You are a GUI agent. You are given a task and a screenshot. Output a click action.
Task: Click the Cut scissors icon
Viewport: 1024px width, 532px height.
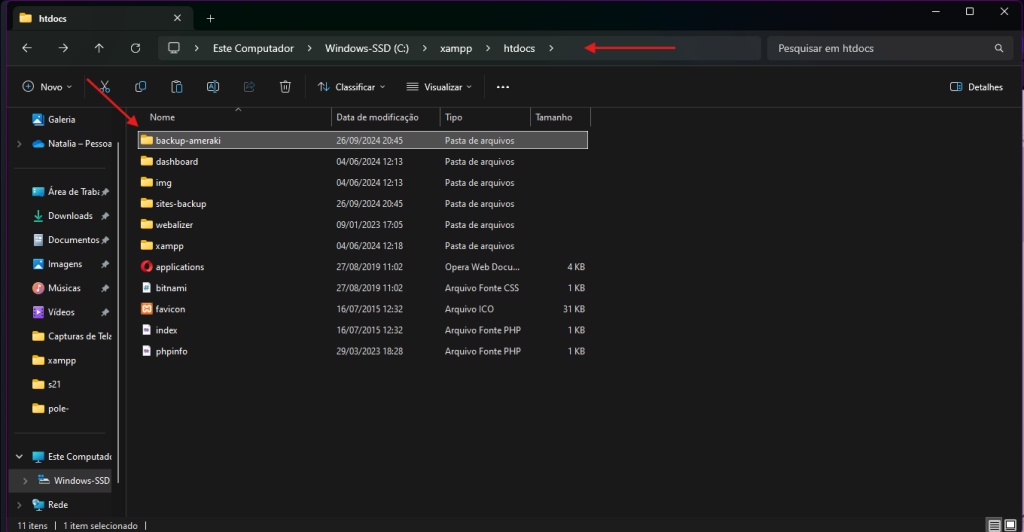click(104, 87)
